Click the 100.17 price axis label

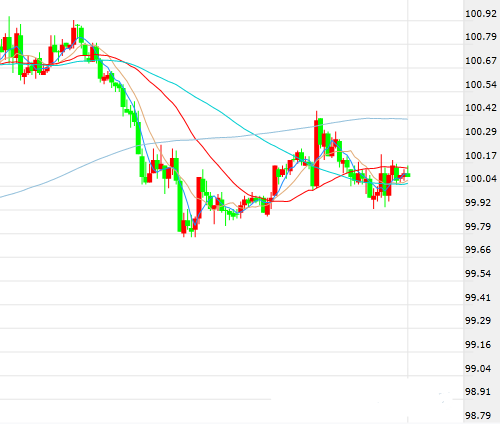click(x=481, y=155)
